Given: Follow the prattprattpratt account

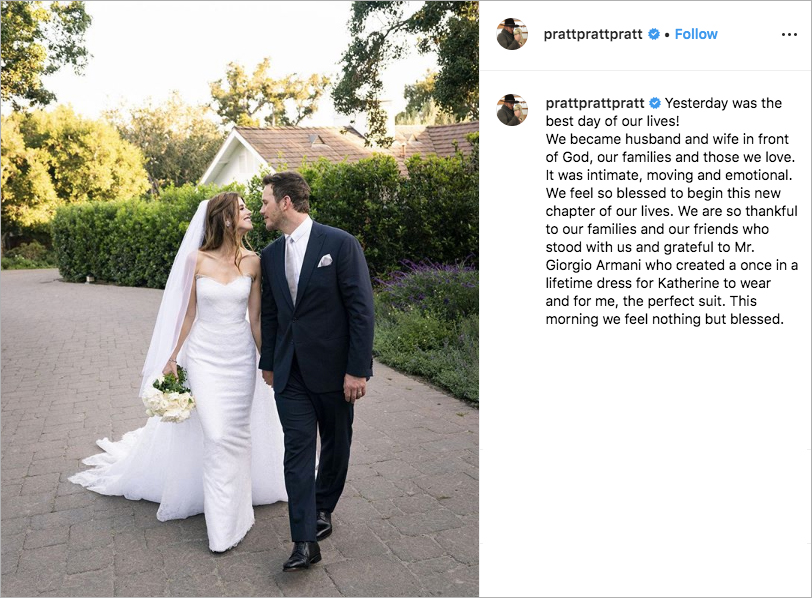Looking at the screenshot, I should tap(695, 34).
